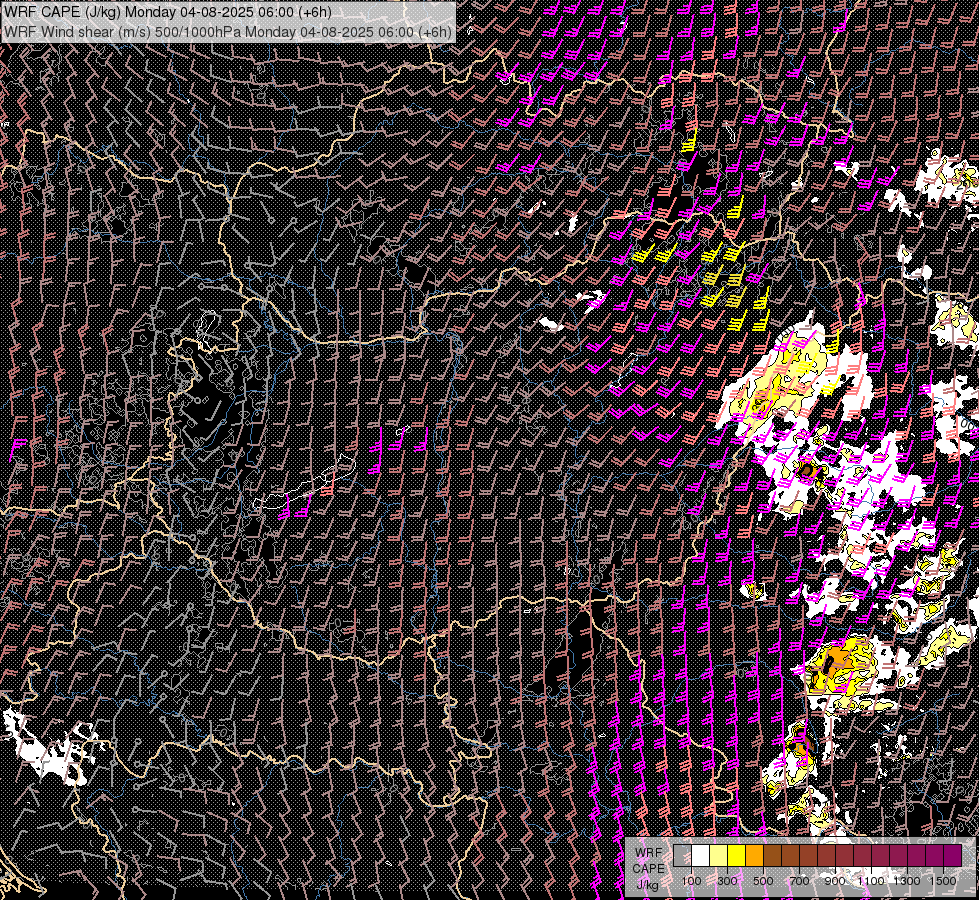979x900 pixels.
Task: Select the rightmost magenta-purple legend swatch
Action: point(953,856)
